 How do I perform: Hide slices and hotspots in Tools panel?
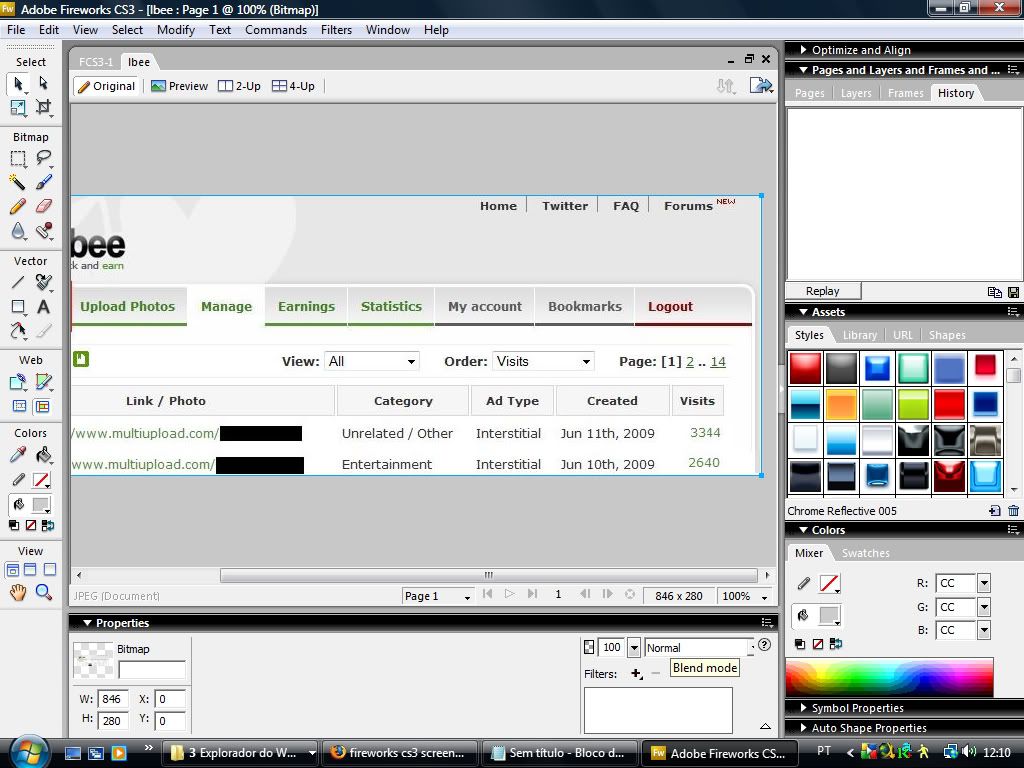pyautogui.click(x=20, y=406)
